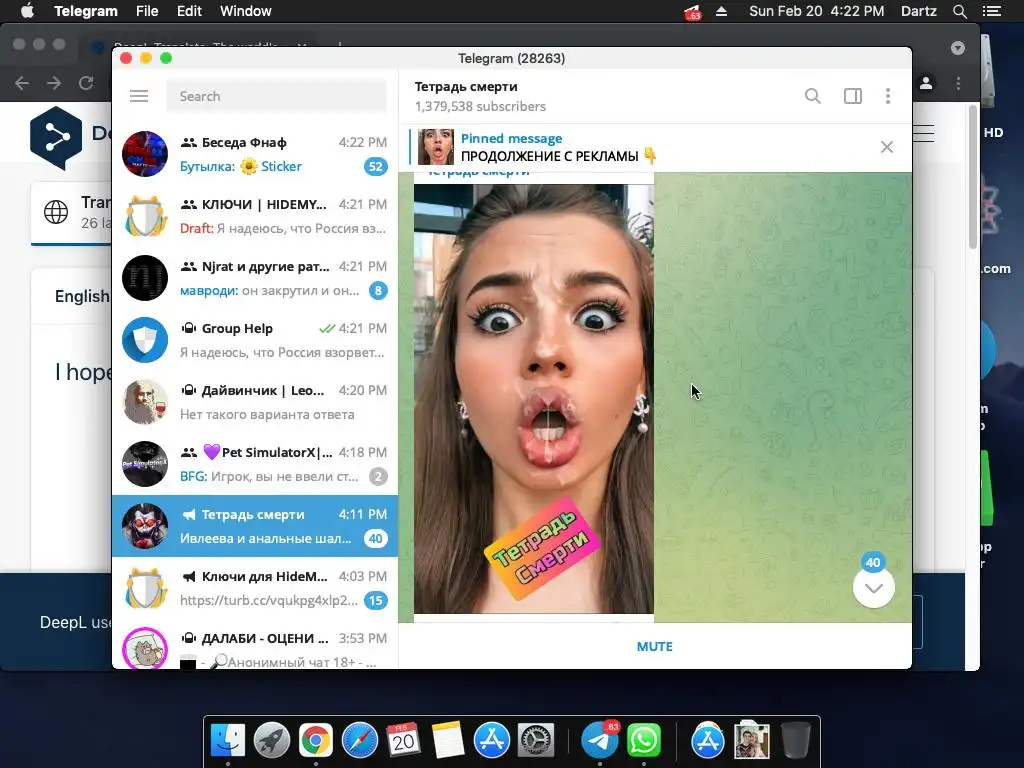Screen dimensions: 1024x768
Task: Open the Apple menu
Action: coord(27,11)
